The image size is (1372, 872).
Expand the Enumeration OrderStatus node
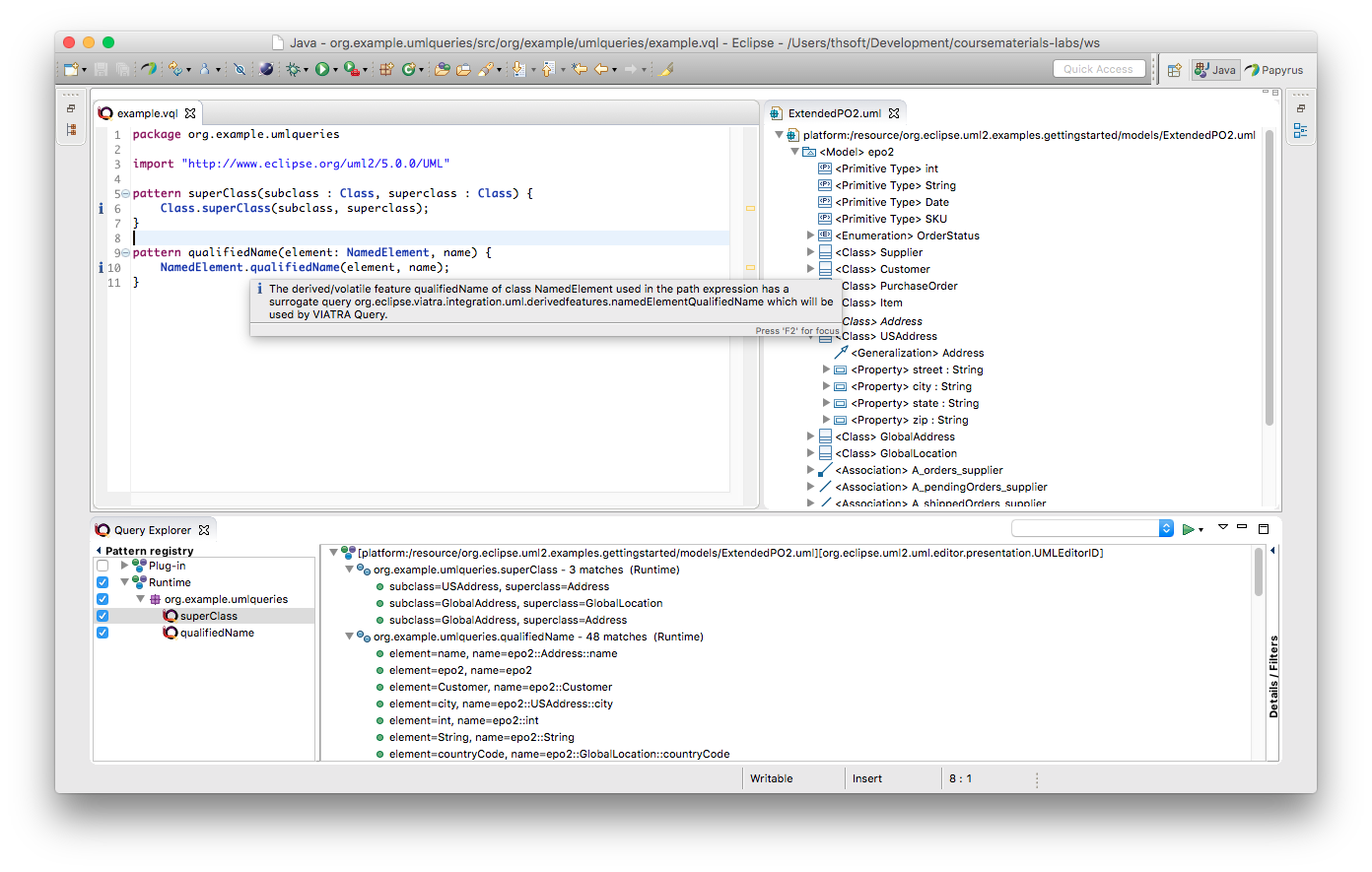[x=810, y=235]
